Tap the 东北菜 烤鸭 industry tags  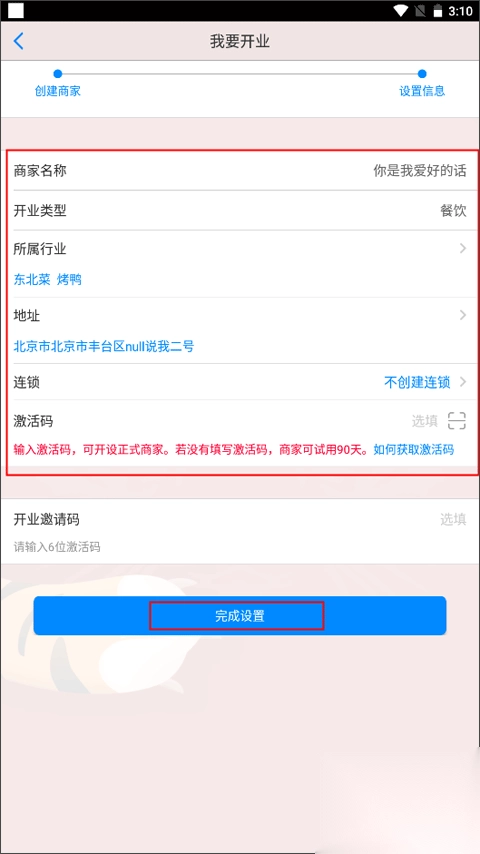[47, 280]
